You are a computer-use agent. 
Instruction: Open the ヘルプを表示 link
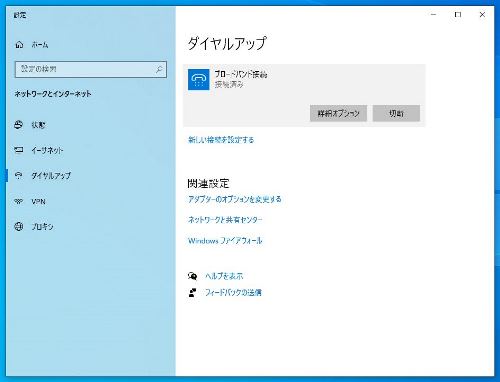point(224,276)
